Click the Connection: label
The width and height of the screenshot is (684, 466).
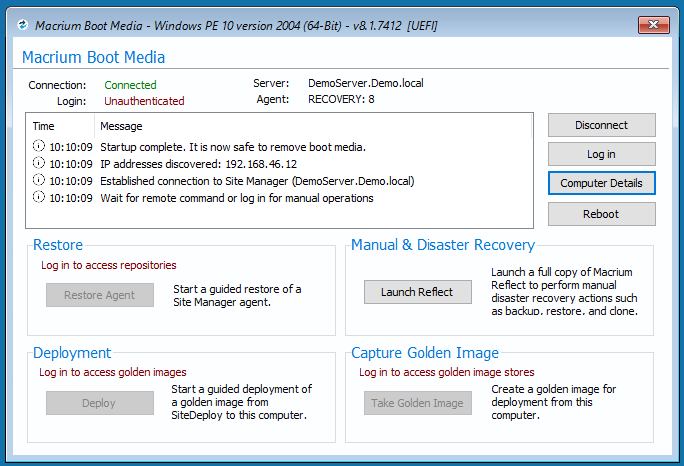57,85
